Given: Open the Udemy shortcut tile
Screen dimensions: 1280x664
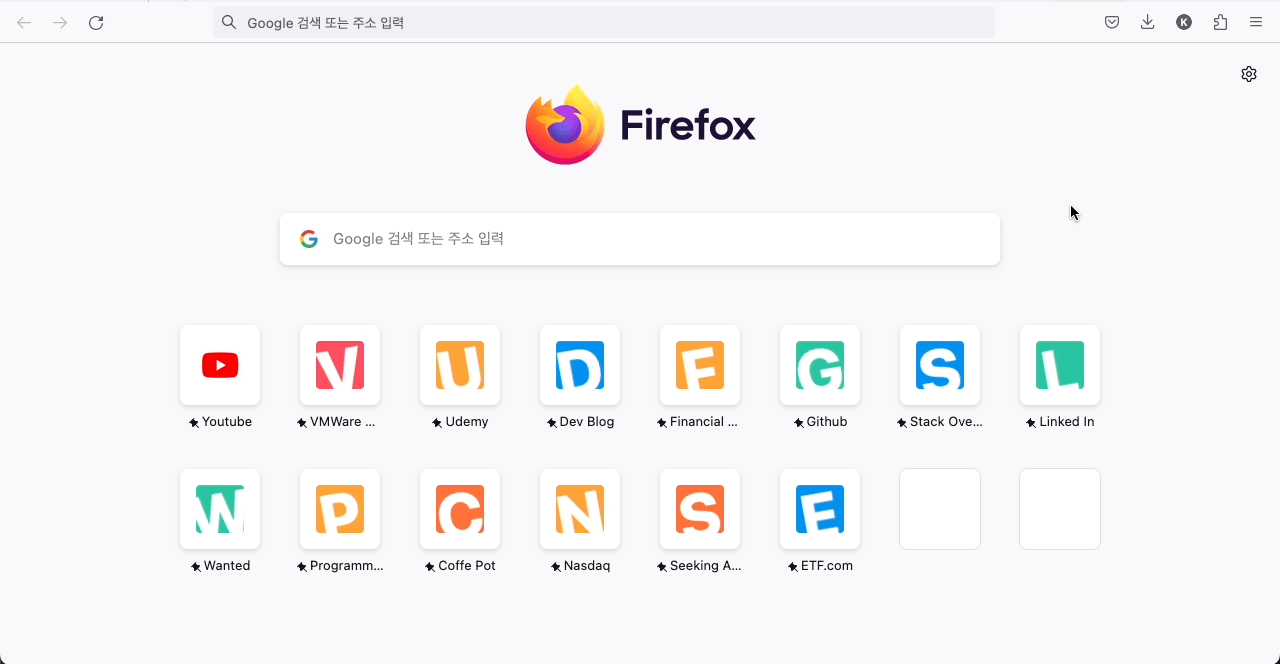Looking at the screenshot, I should (x=460, y=365).
